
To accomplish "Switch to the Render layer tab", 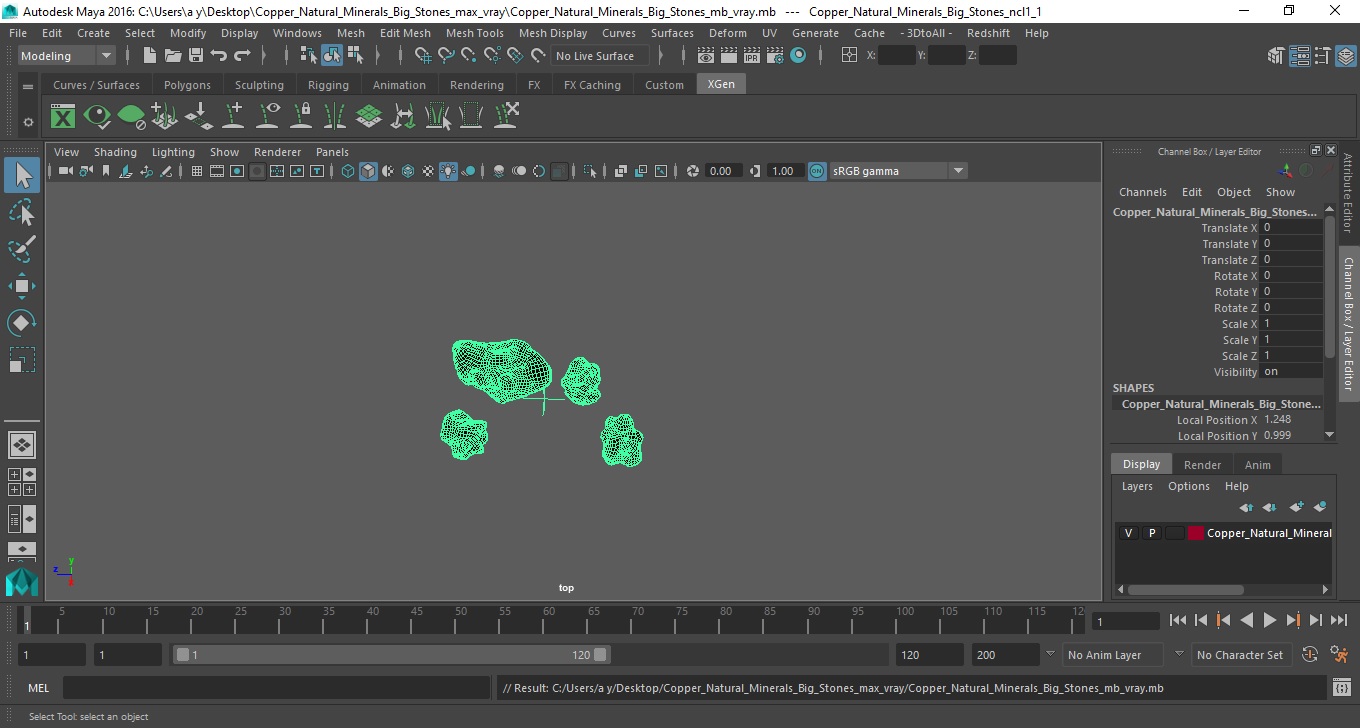I will (x=1202, y=465).
